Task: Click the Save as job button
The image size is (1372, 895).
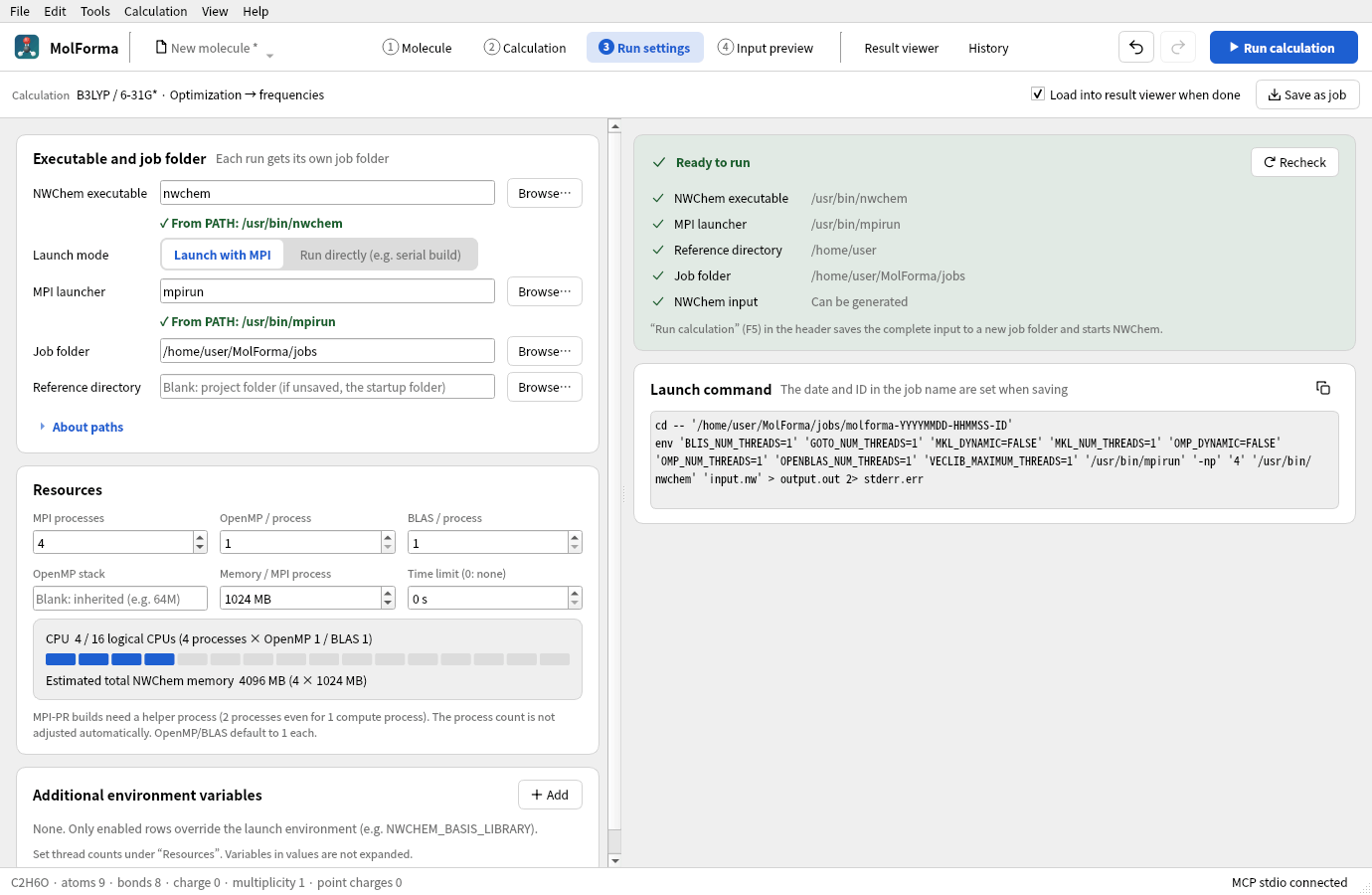Action: tap(1307, 94)
